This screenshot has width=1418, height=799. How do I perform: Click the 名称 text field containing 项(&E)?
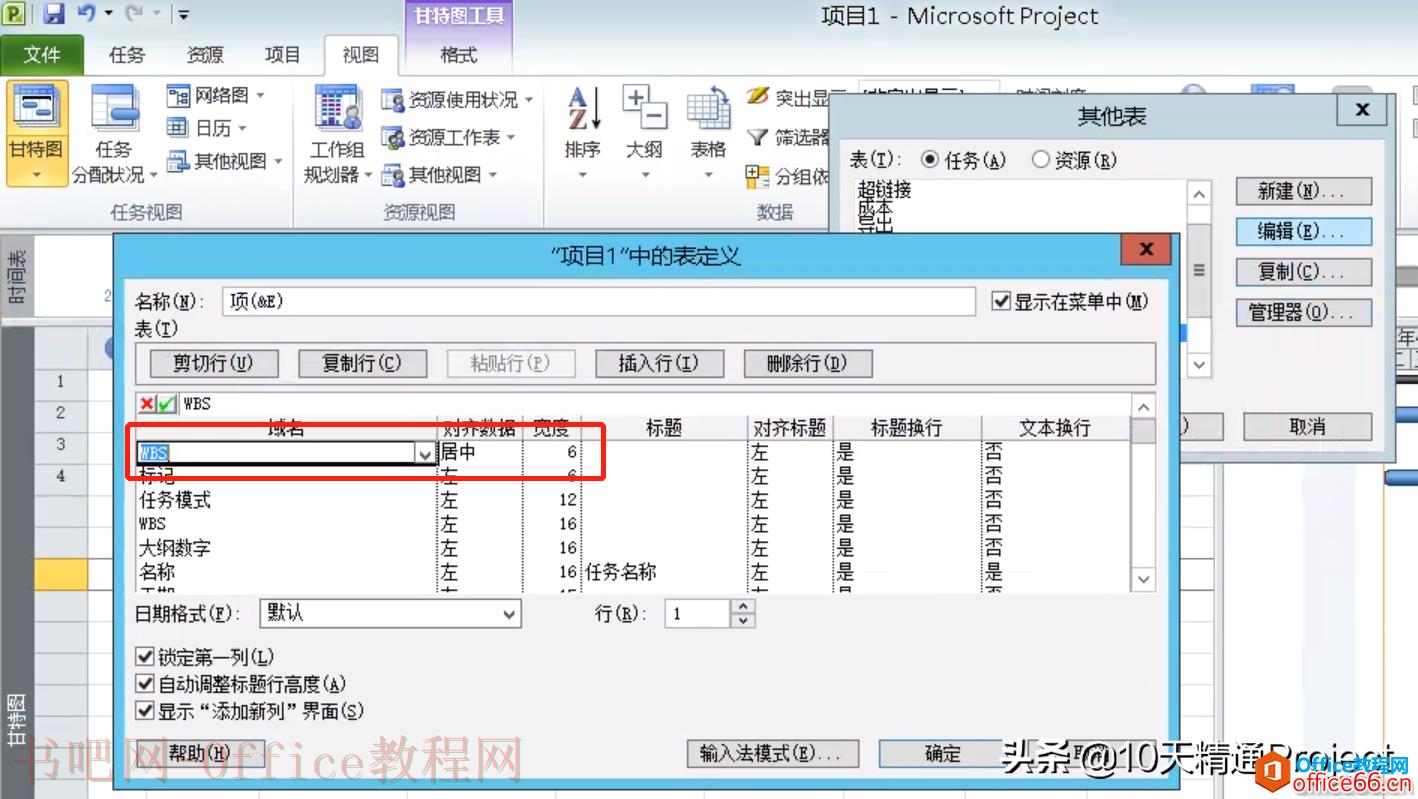[x=599, y=301]
